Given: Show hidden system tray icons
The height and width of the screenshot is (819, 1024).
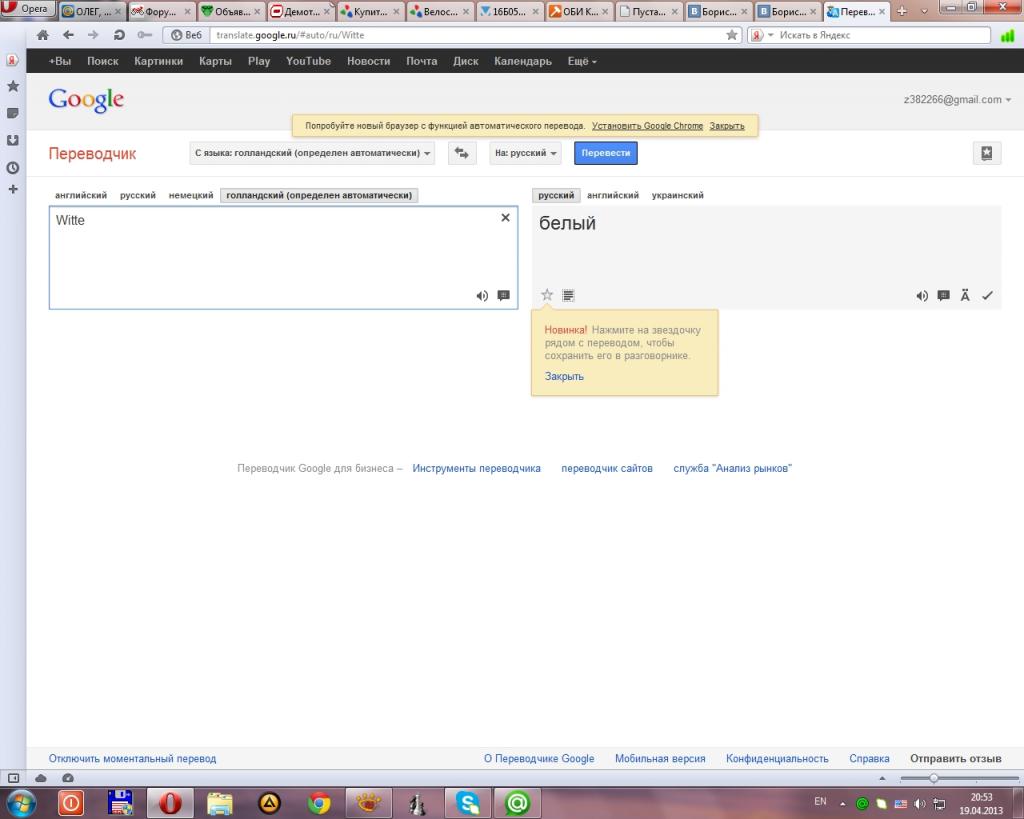Looking at the screenshot, I should [x=842, y=804].
